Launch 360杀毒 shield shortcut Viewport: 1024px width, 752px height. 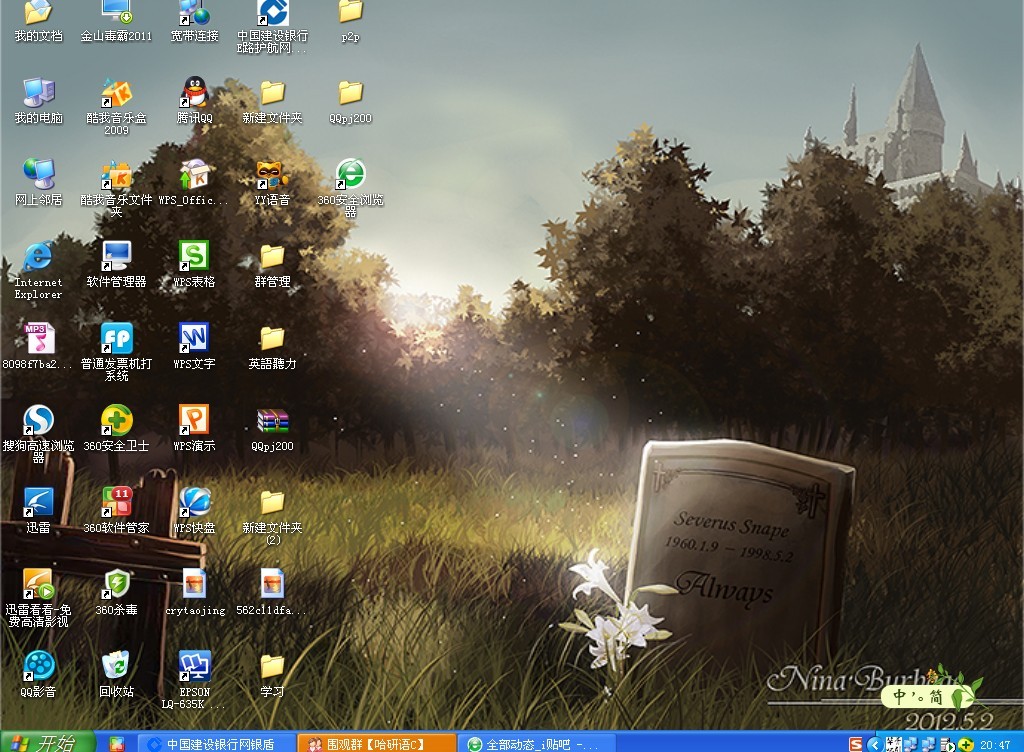[116, 592]
